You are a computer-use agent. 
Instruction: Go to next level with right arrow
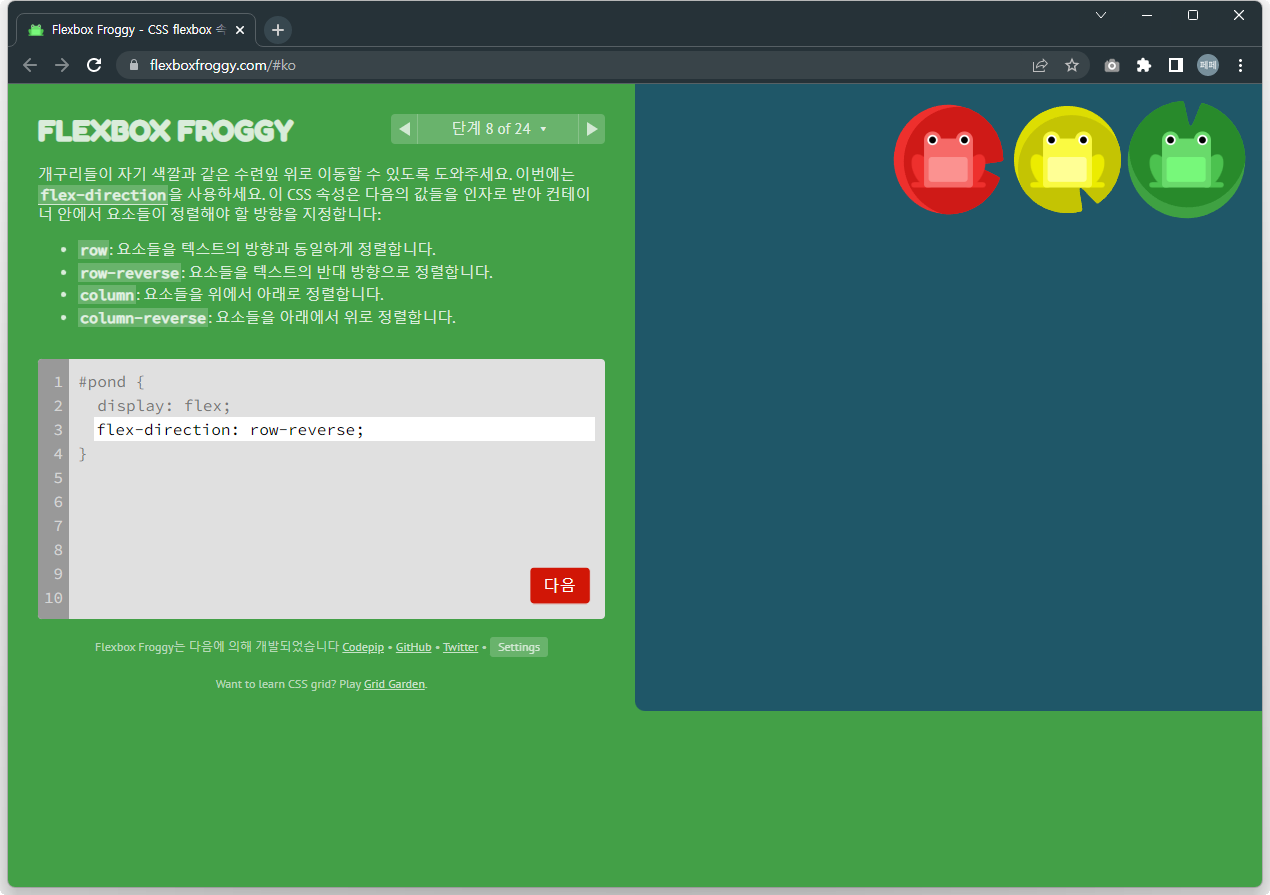pos(592,129)
